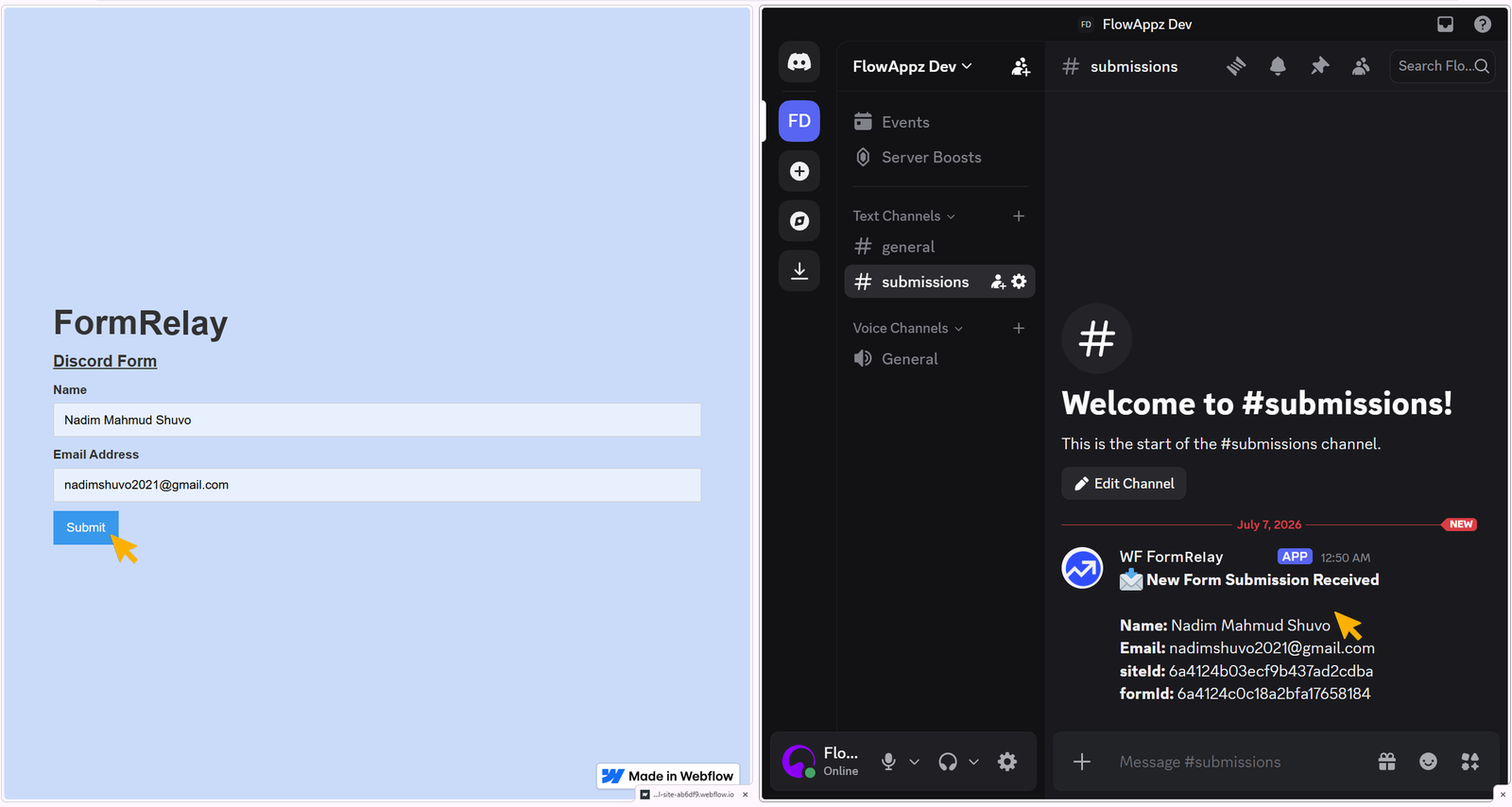Open microphone input options chevron

pos(914,762)
